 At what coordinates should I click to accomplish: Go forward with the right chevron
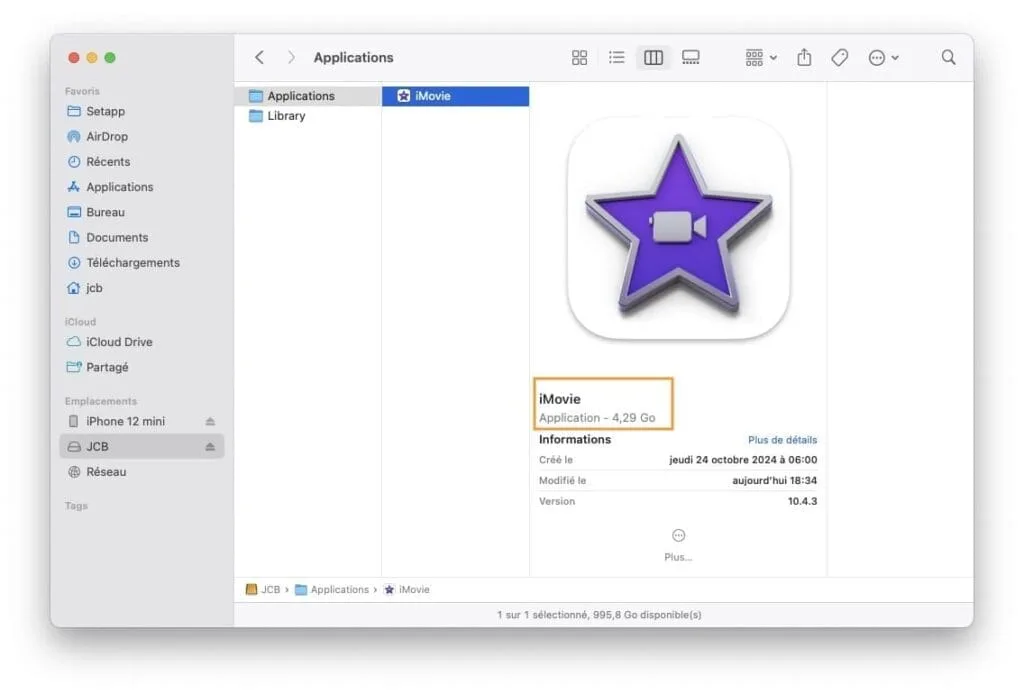coord(291,57)
